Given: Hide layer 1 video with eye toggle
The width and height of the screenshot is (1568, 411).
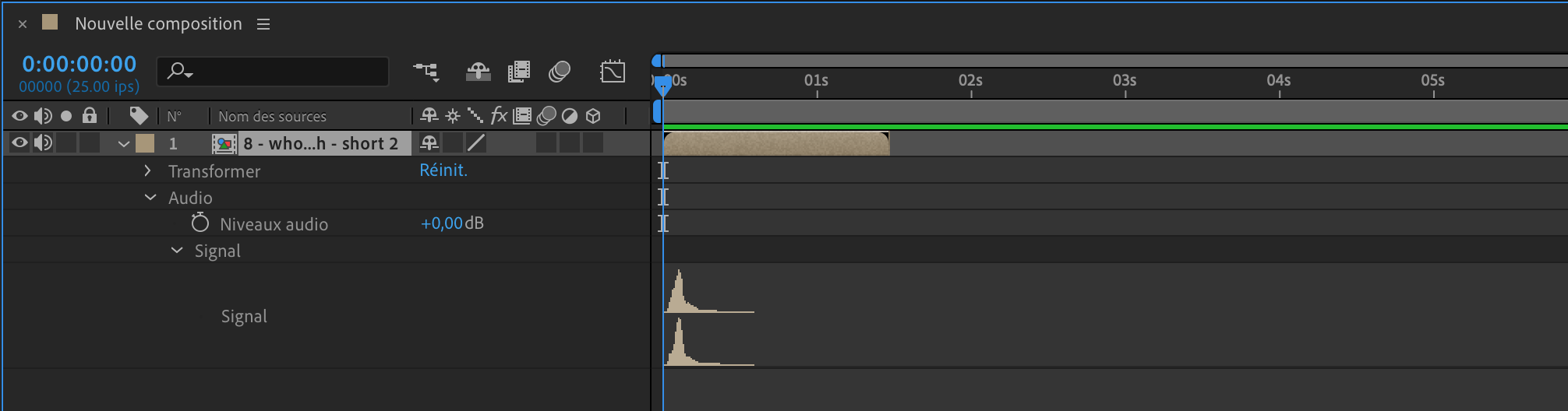Looking at the screenshot, I should pos(19,142).
